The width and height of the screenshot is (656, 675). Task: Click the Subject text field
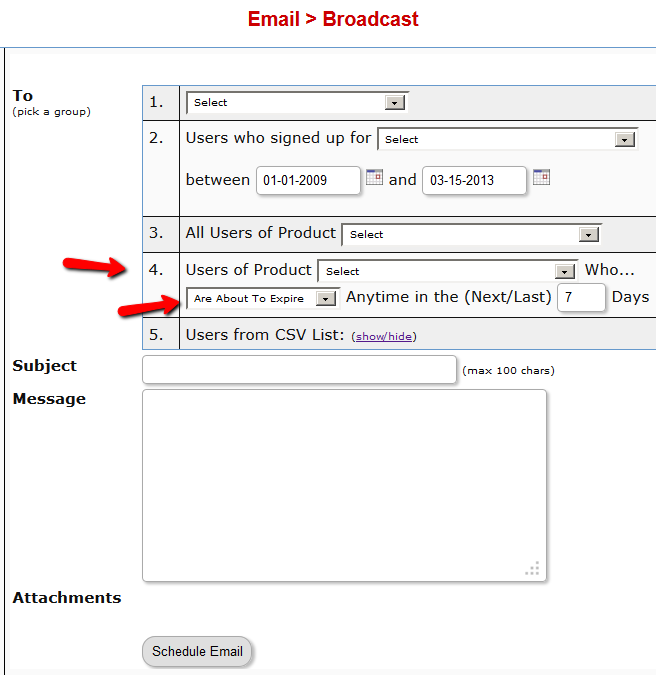(299, 369)
